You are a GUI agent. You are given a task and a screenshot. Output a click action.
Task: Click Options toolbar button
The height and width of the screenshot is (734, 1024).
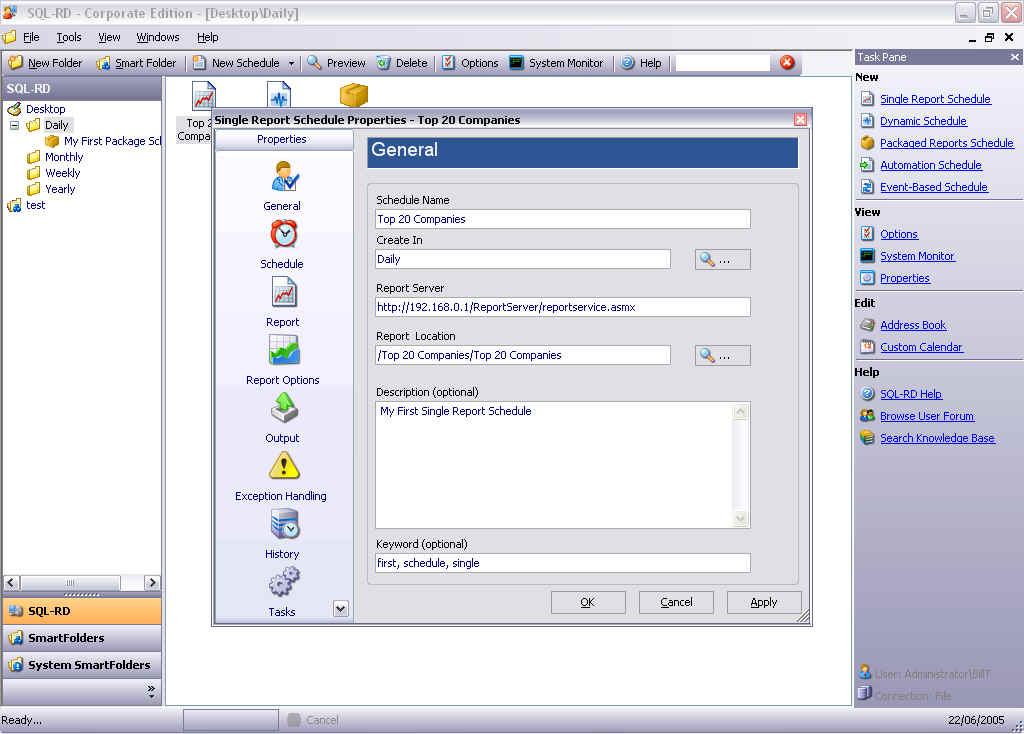(470, 63)
